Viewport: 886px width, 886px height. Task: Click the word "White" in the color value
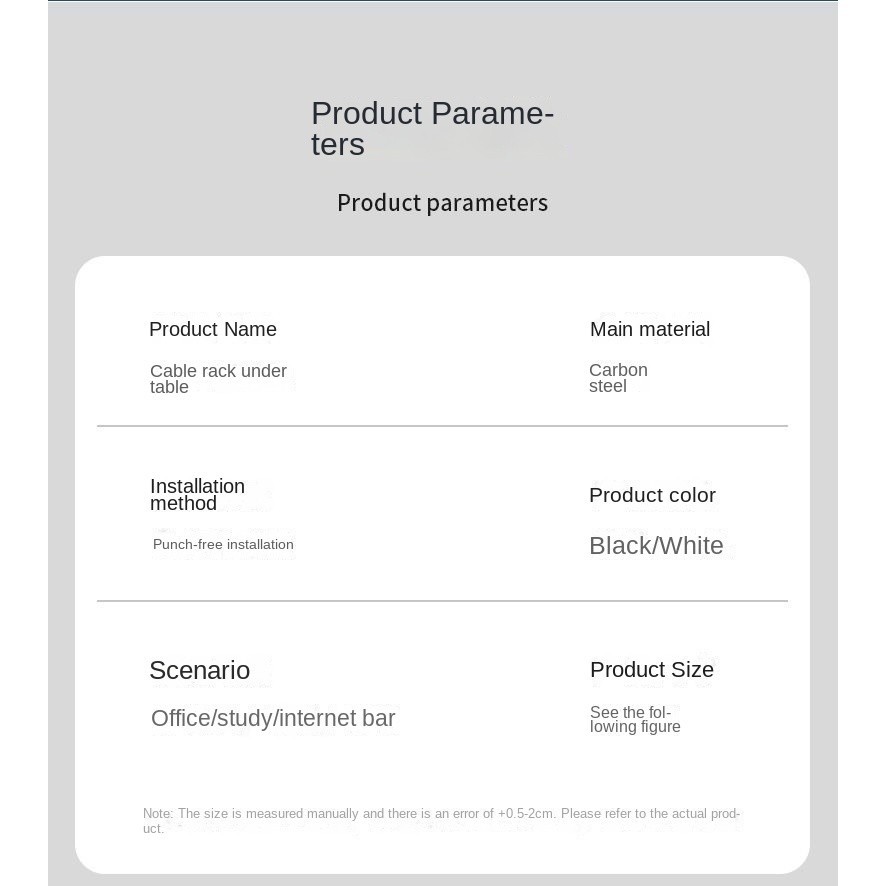691,546
